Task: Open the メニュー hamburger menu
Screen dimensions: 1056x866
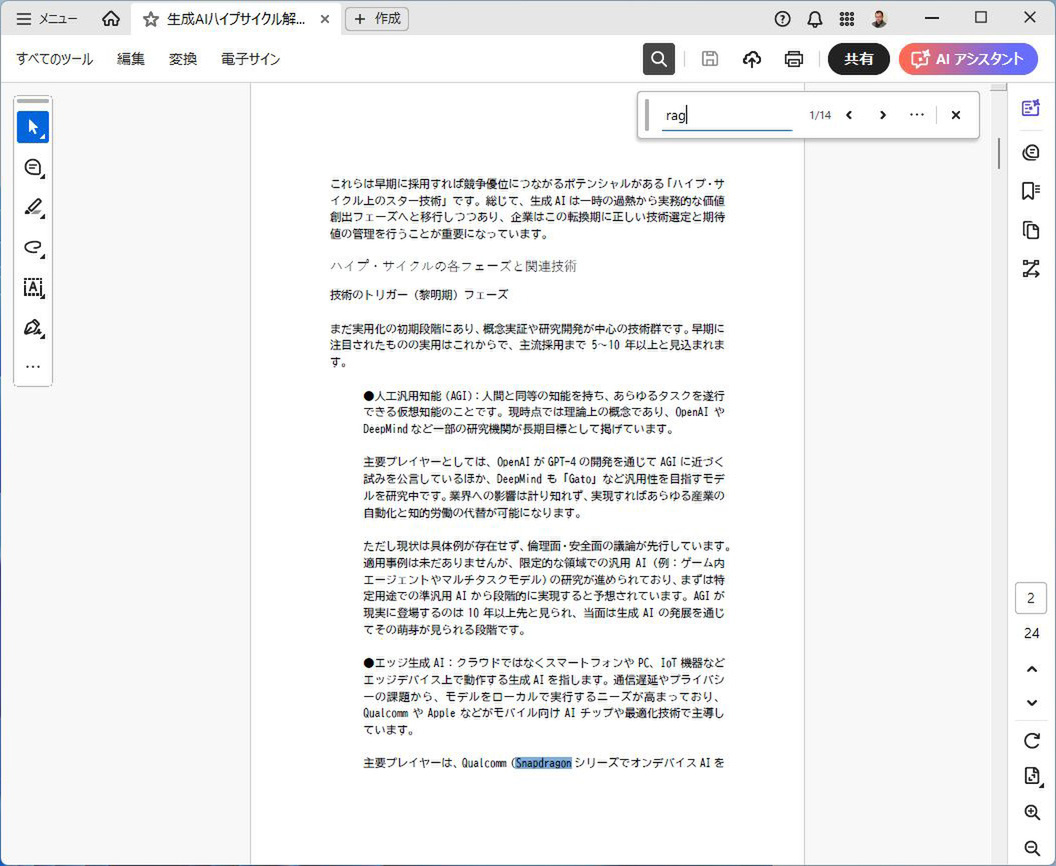Action: (x=46, y=19)
